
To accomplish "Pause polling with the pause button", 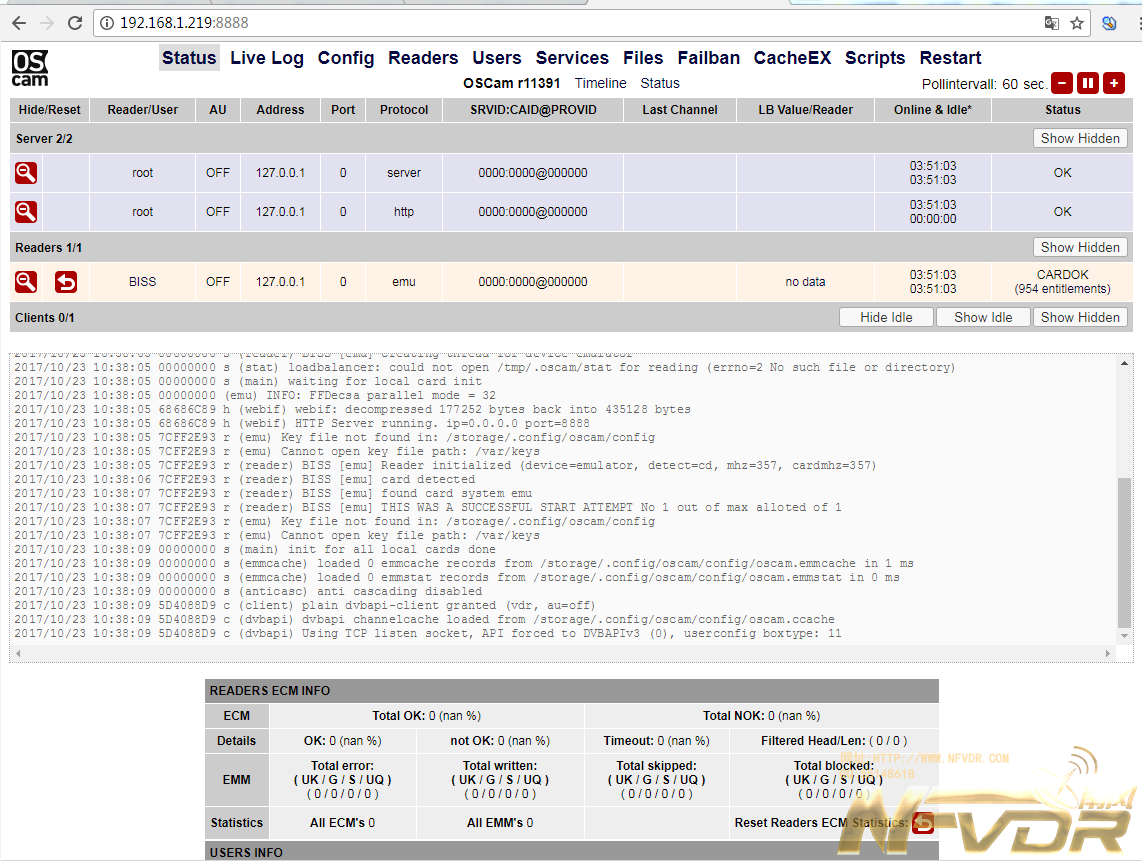I will pyautogui.click(x=1088, y=84).
